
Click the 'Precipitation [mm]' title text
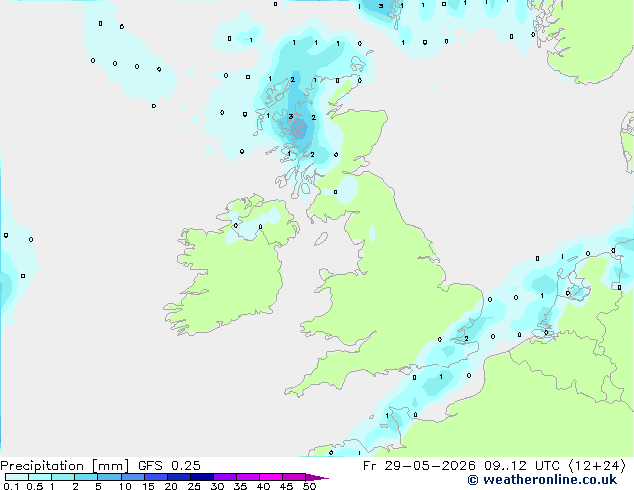click(x=64, y=466)
